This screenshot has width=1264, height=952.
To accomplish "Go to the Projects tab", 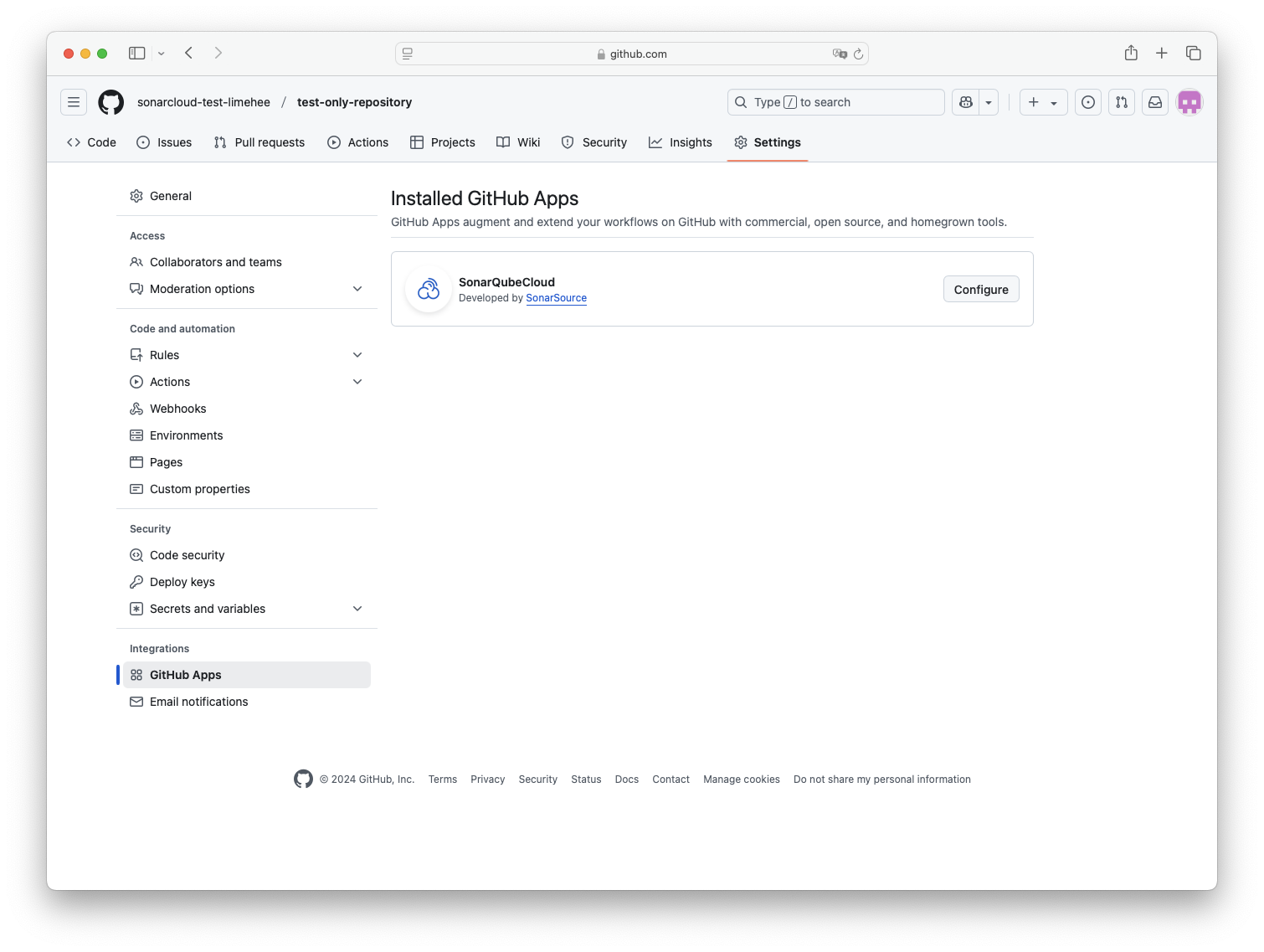I will pyautogui.click(x=443, y=142).
